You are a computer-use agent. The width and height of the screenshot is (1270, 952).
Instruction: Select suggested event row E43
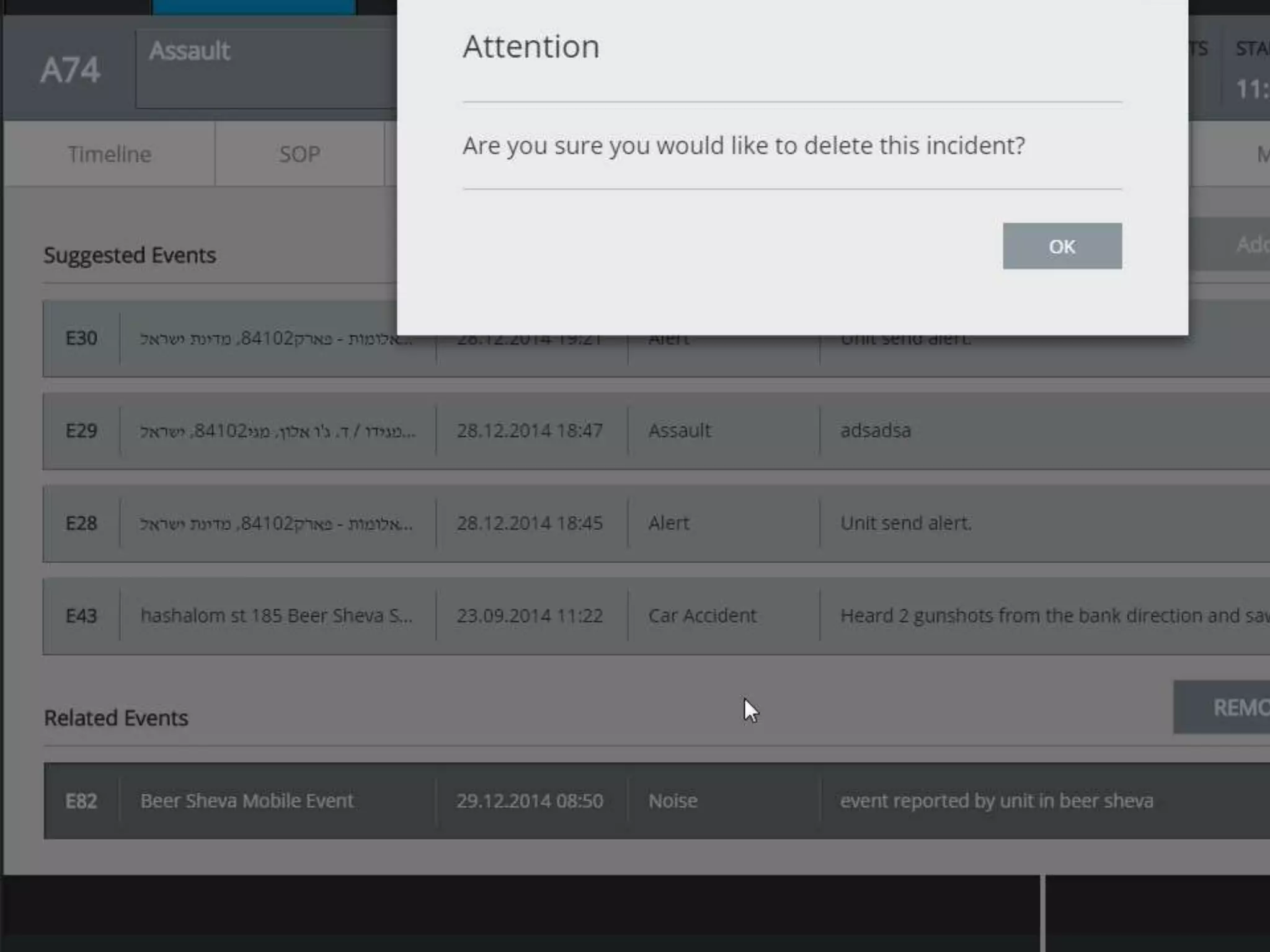[x=81, y=616]
